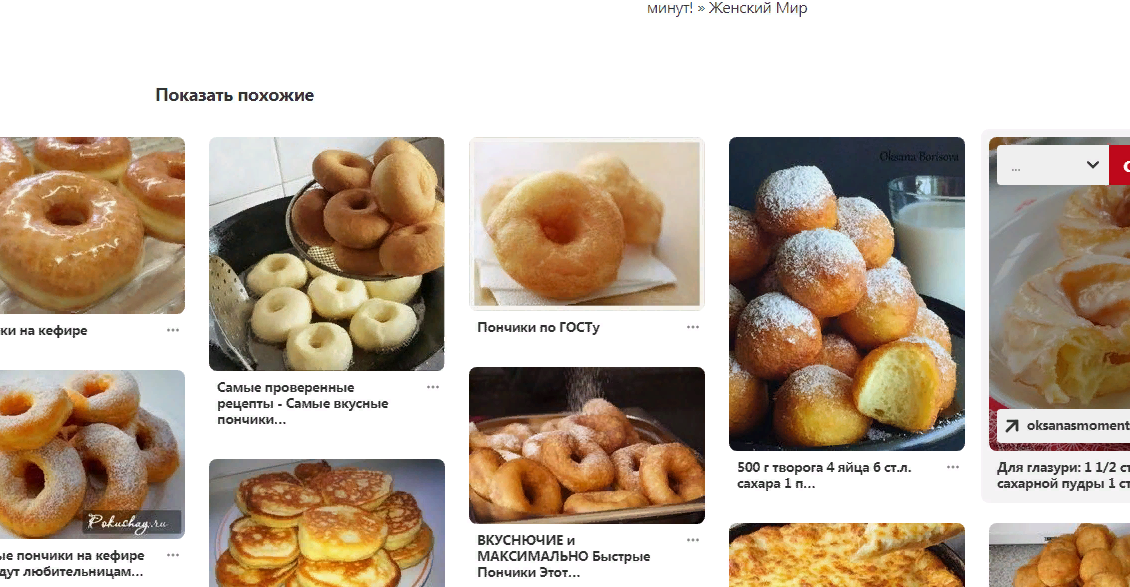Open Pokushay.ru powdered donuts image

point(92,454)
